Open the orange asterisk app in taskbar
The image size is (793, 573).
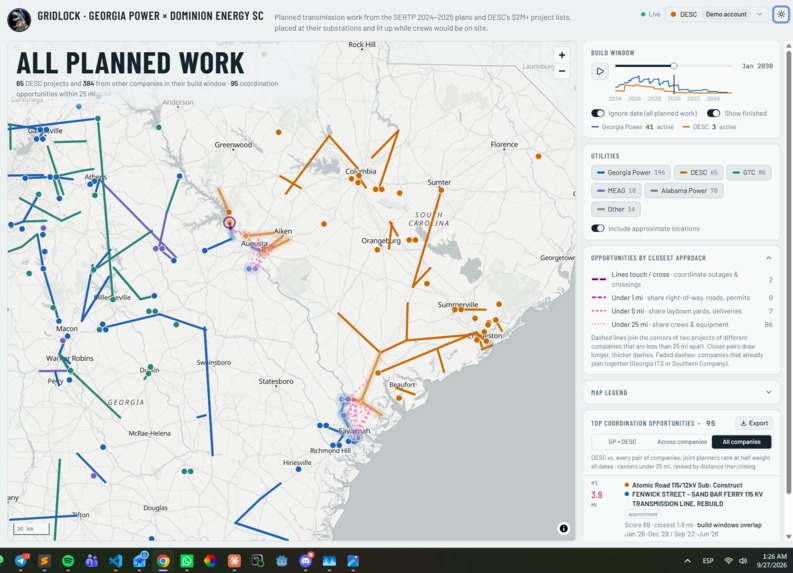234,560
